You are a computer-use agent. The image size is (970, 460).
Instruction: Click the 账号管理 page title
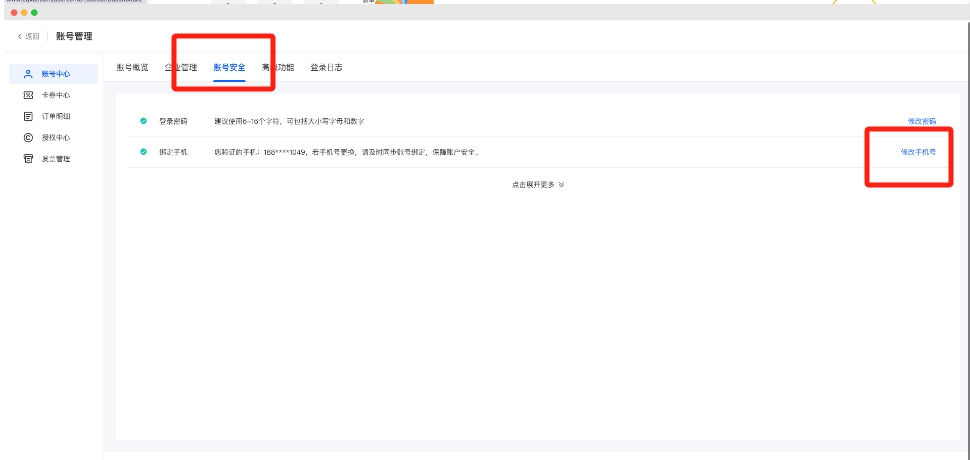(x=74, y=36)
